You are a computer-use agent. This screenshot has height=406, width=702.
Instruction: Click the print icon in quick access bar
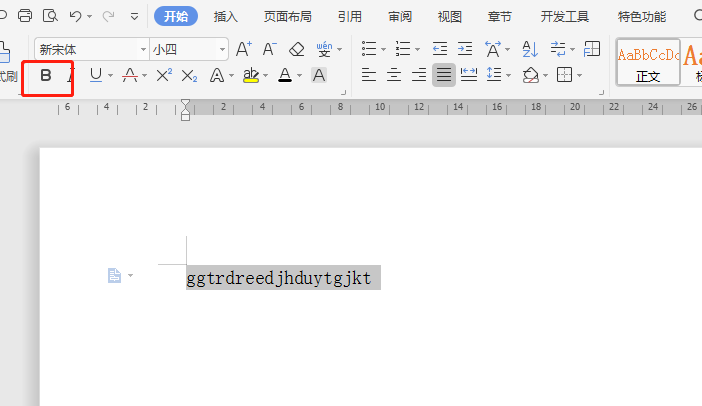(x=26, y=16)
